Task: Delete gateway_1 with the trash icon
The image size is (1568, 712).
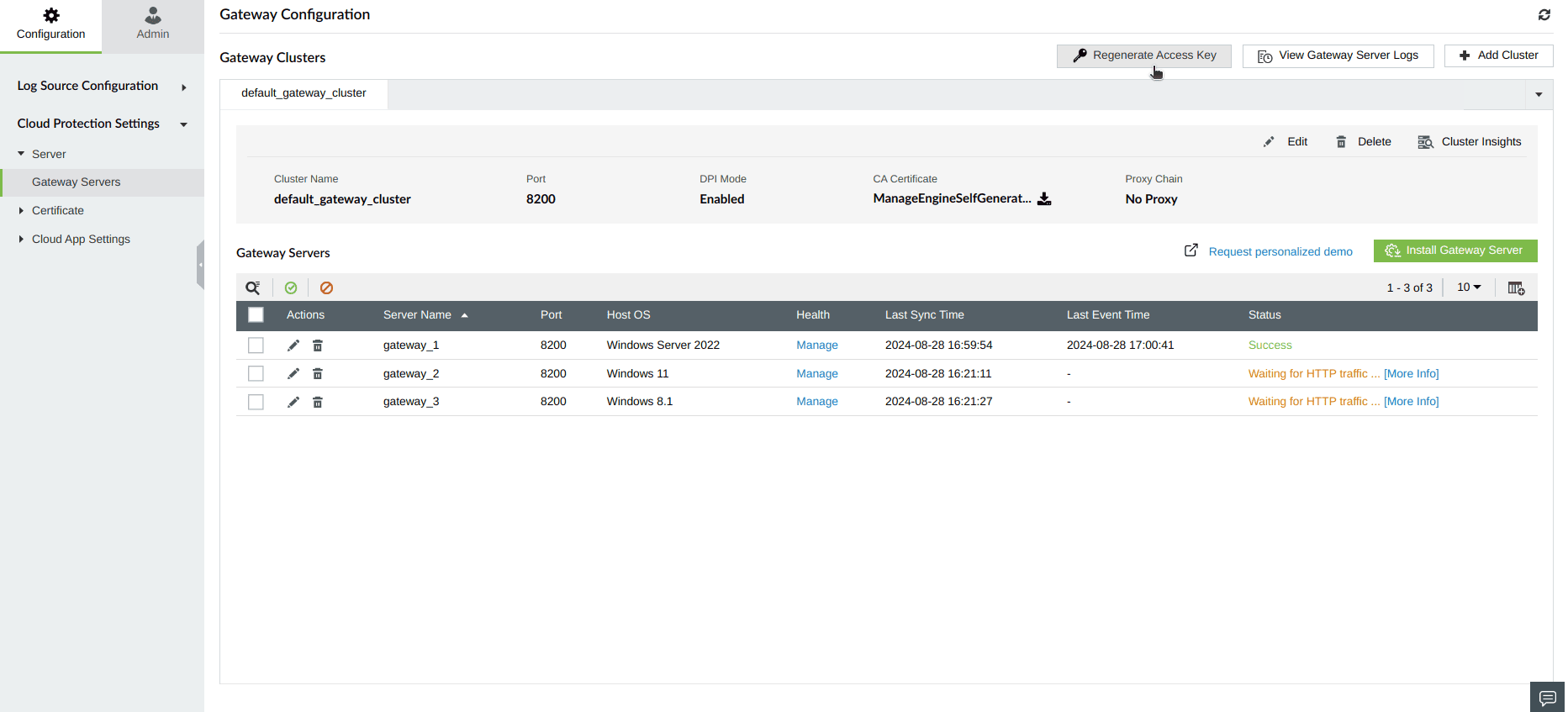Action: (318, 345)
